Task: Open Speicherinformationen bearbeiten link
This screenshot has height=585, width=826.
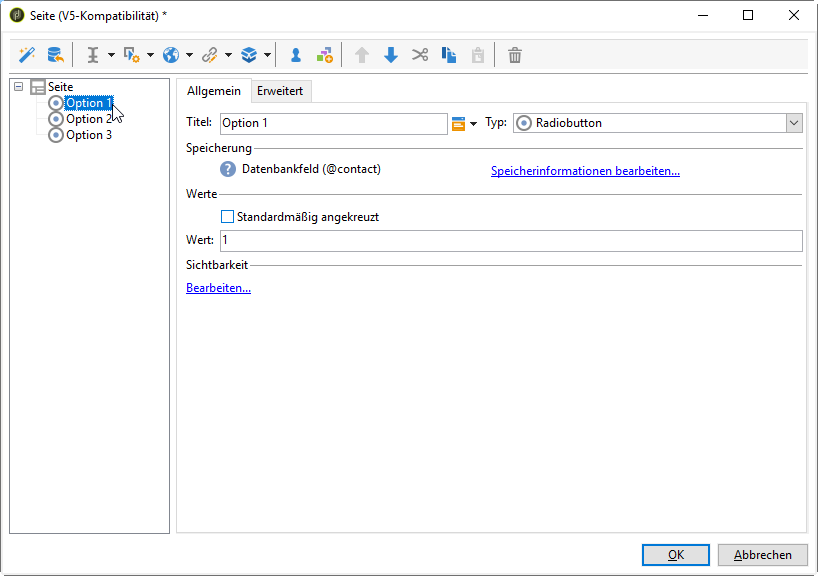Action: pos(585,171)
